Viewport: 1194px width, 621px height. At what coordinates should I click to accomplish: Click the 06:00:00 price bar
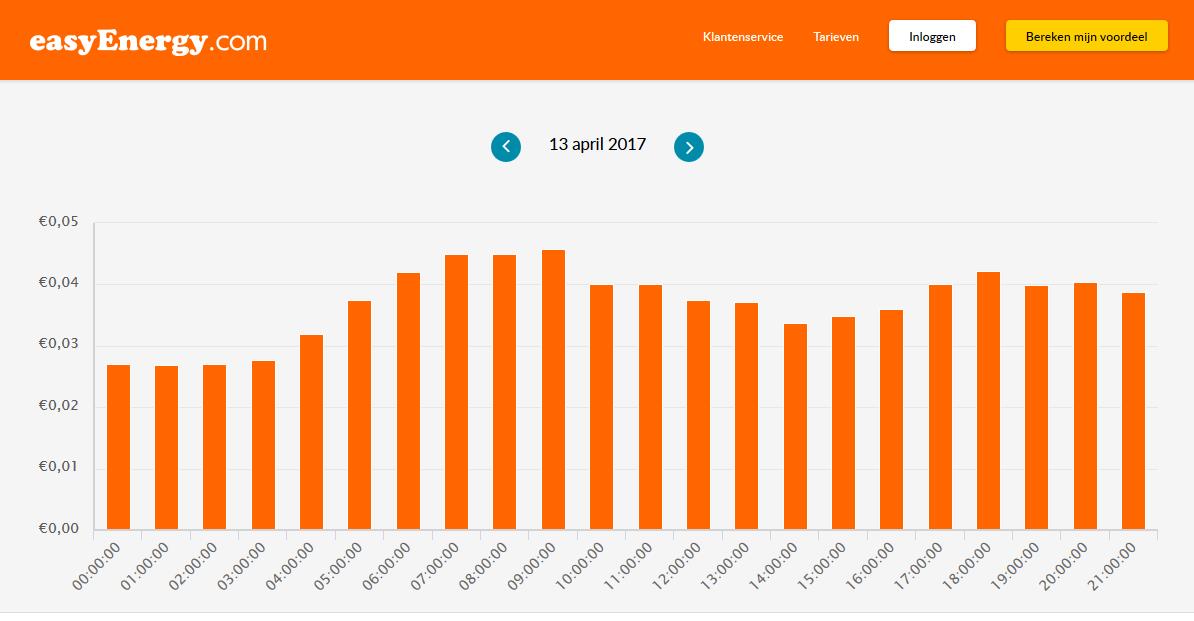point(408,401)
